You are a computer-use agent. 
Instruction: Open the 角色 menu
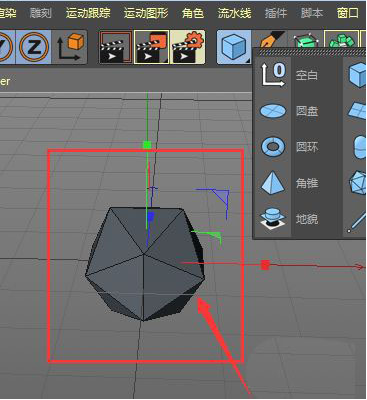click(193, 13)
